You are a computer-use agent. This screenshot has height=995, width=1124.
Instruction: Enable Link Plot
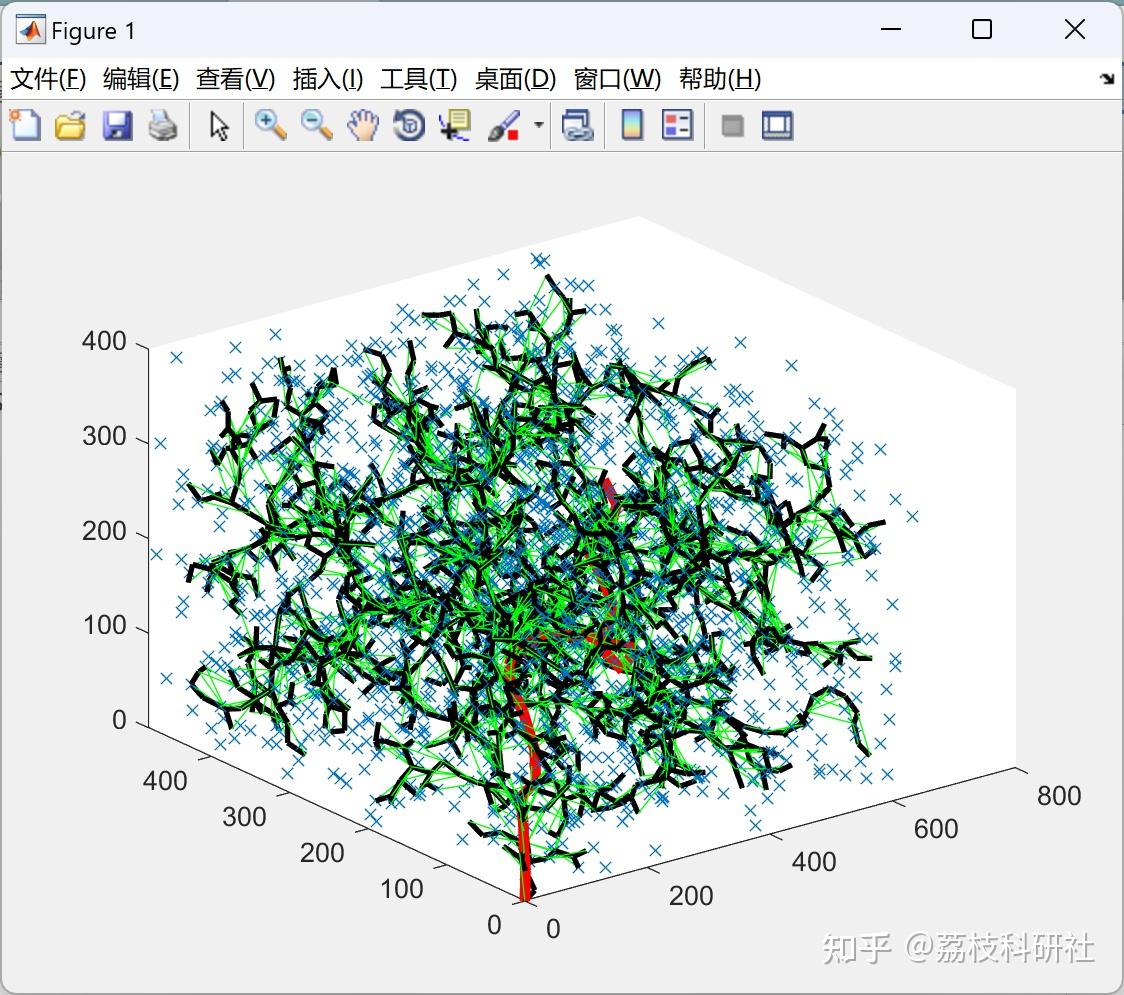578,125
